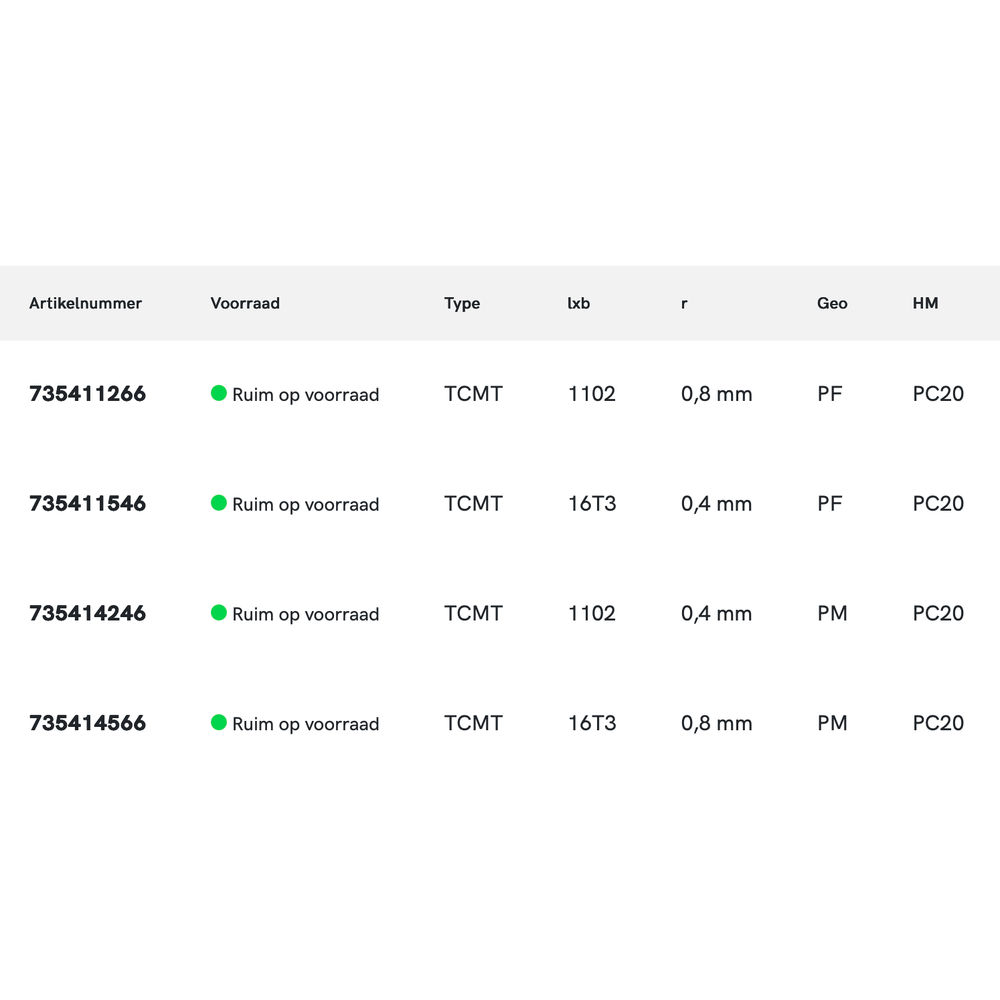Click the green availability dot for 735414246
1000x1000 pixels.
219,613
